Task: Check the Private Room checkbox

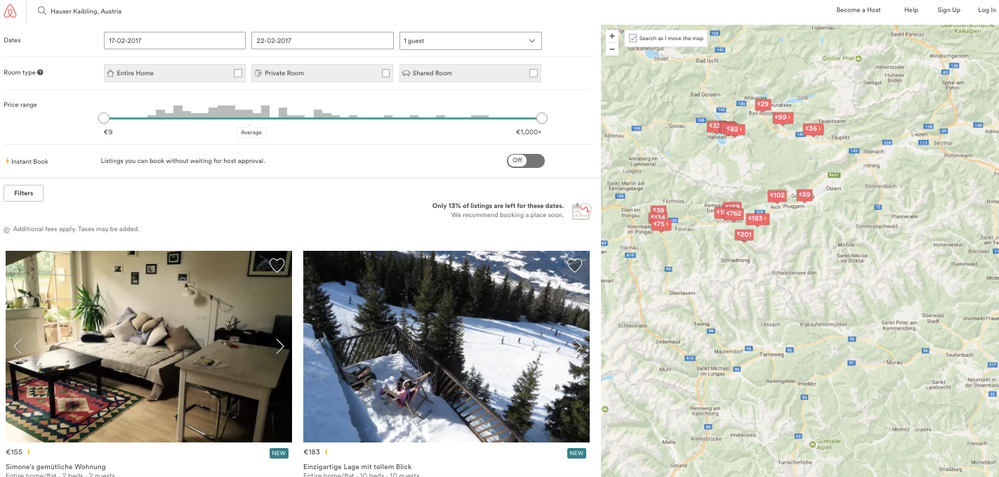Action: pos(386,73)
